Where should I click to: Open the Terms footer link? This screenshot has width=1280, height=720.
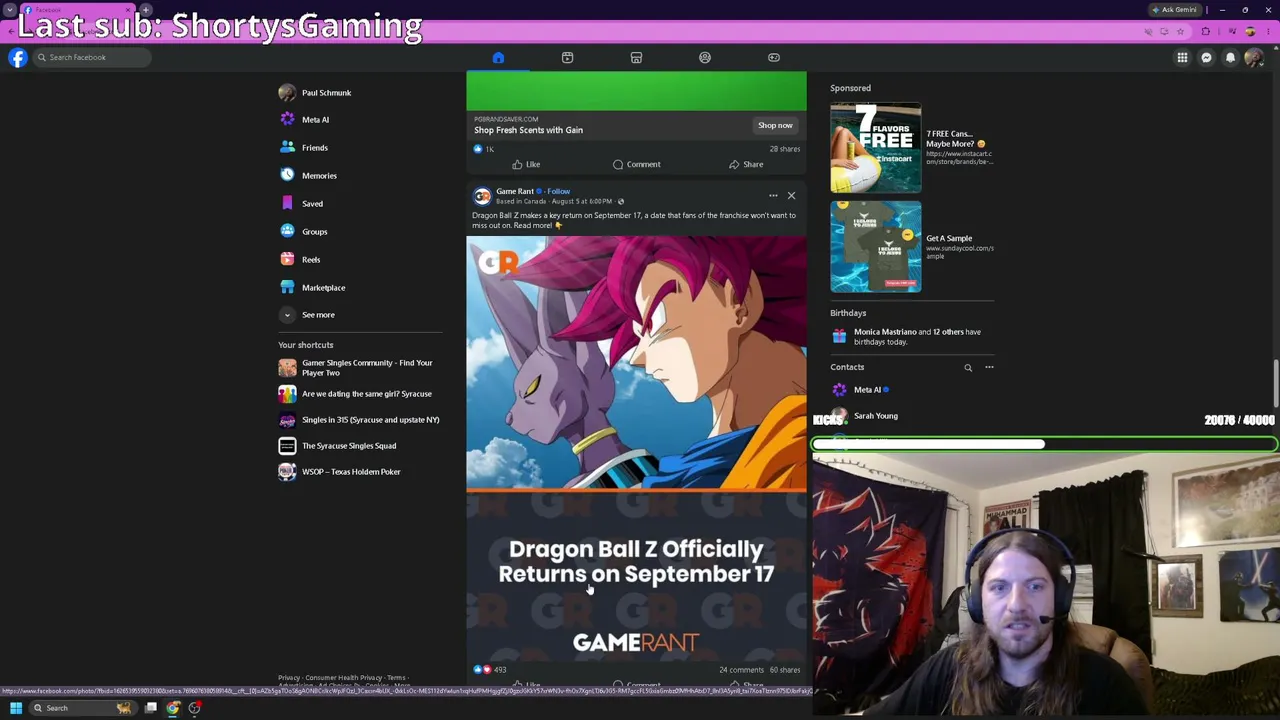[396, 678]
